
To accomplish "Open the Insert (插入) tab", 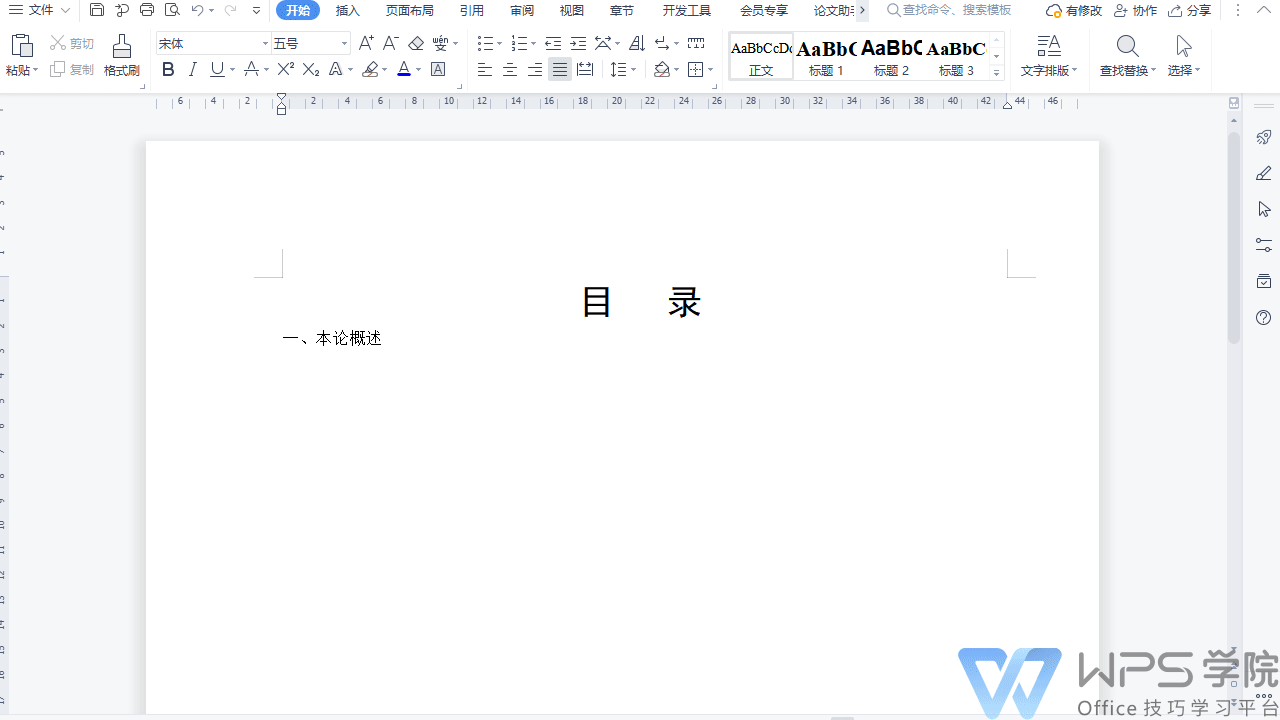I will tap(347, 10).
